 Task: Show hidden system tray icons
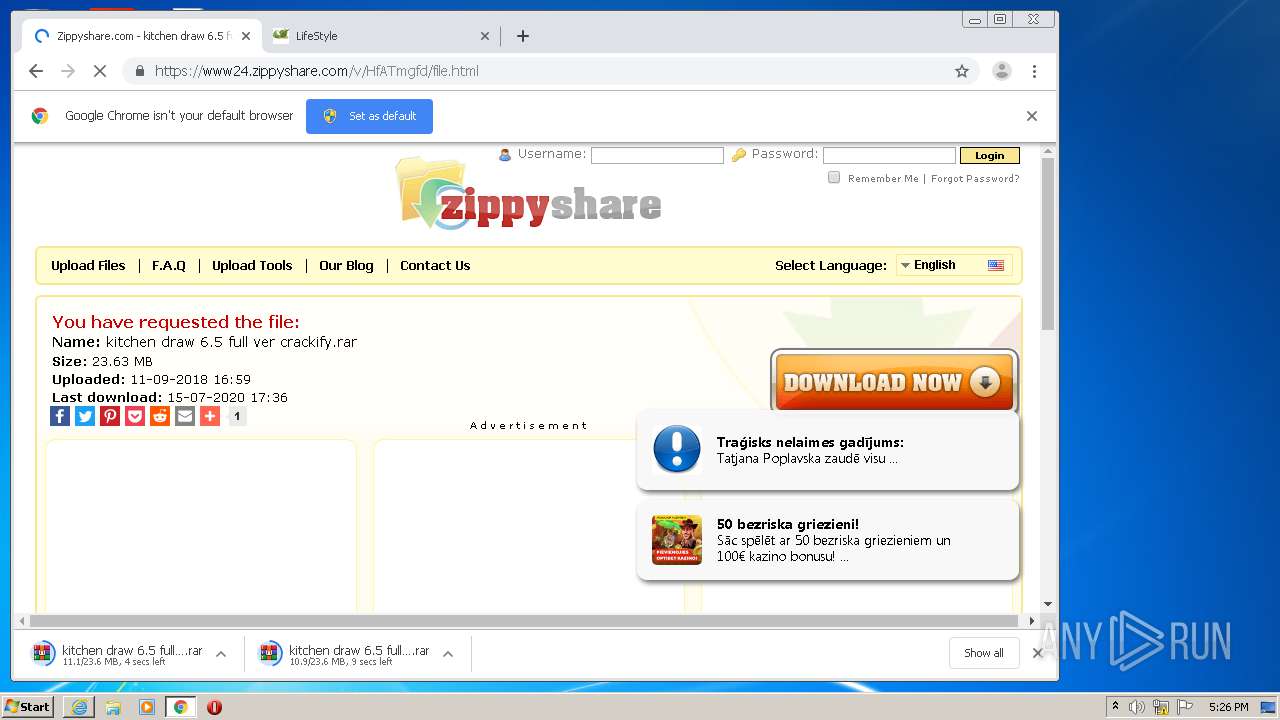1115,707
